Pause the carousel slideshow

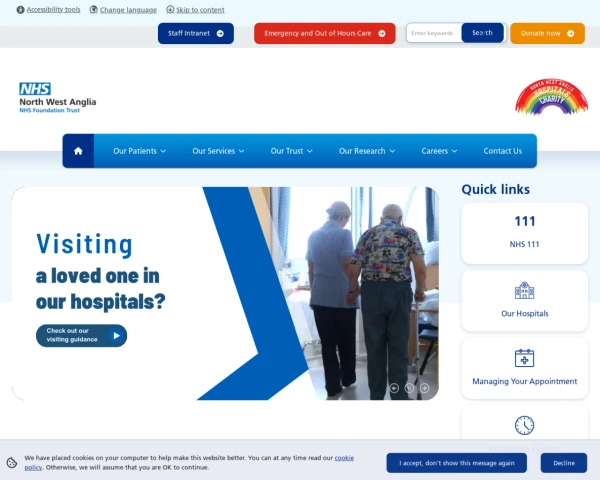tap(409, 388)
